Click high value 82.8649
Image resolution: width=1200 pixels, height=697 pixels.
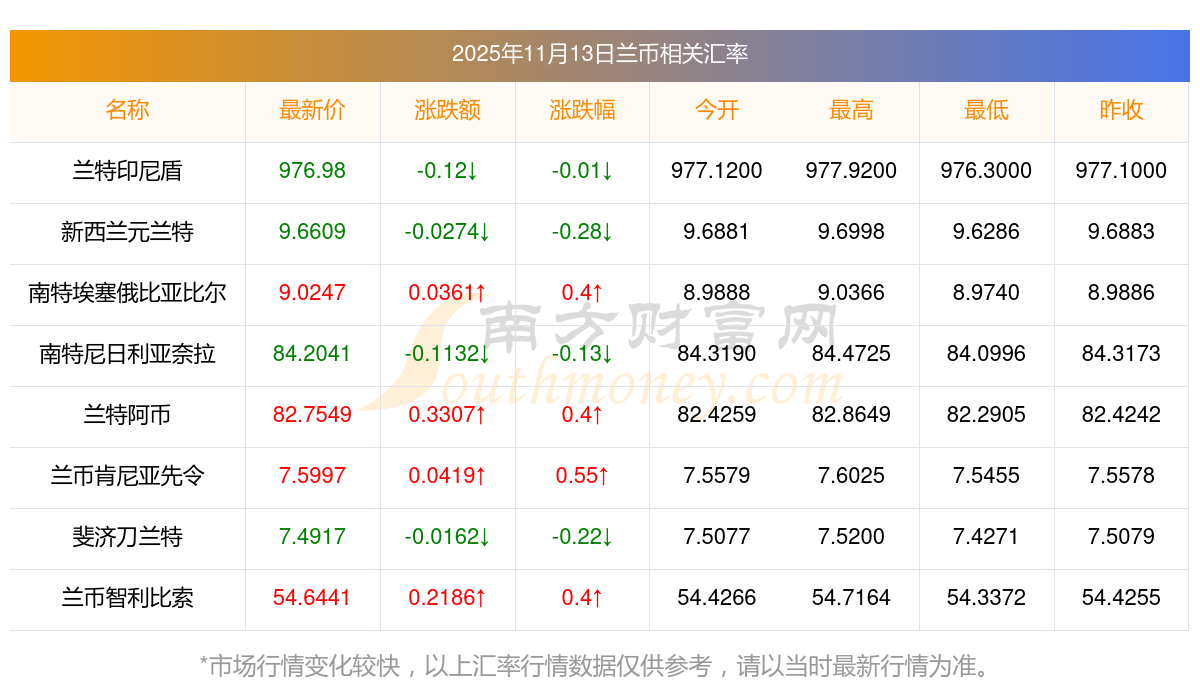[x=851, y=415]
